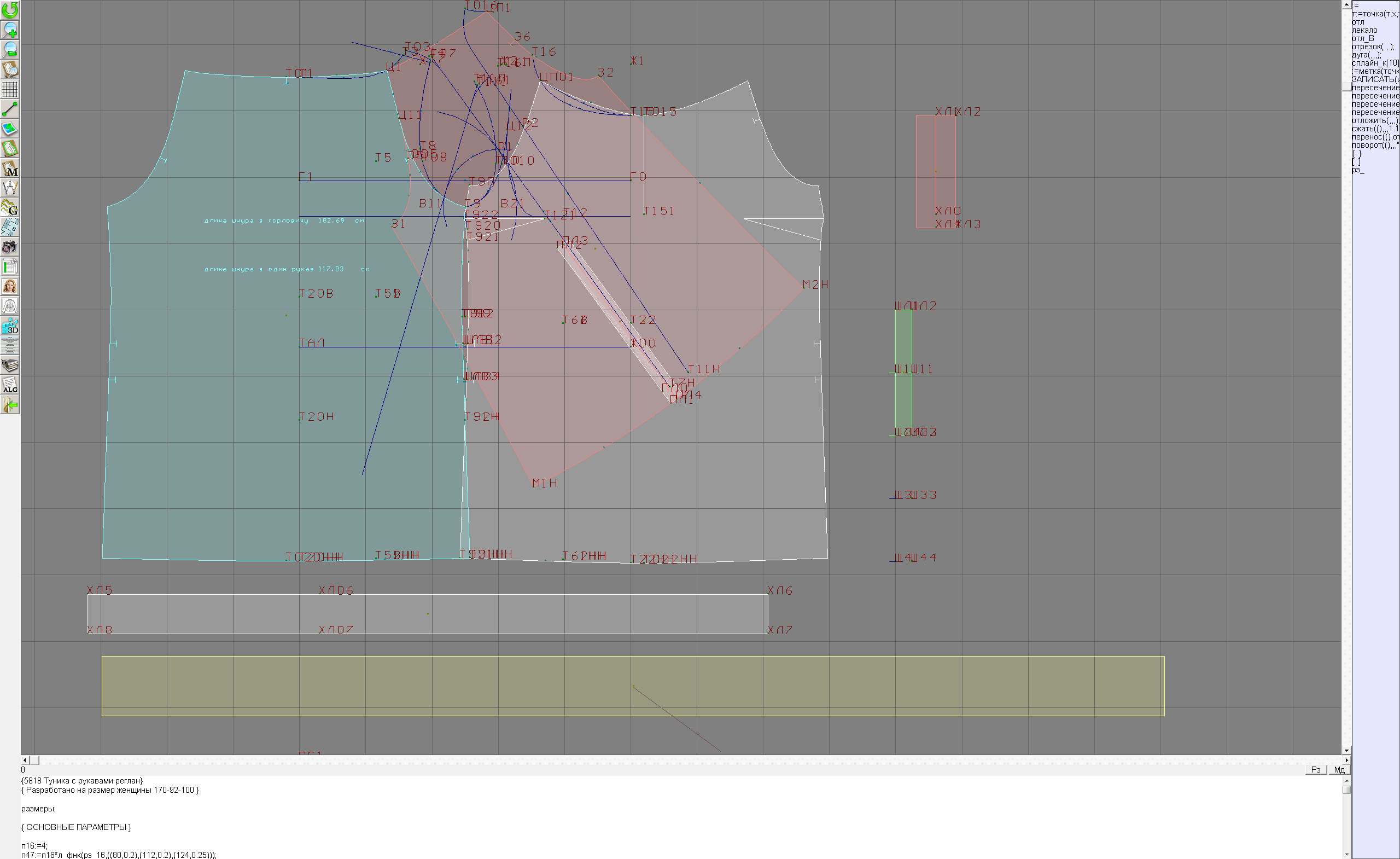
Task: Toggle the grid display icon
Action: [10, 89]
